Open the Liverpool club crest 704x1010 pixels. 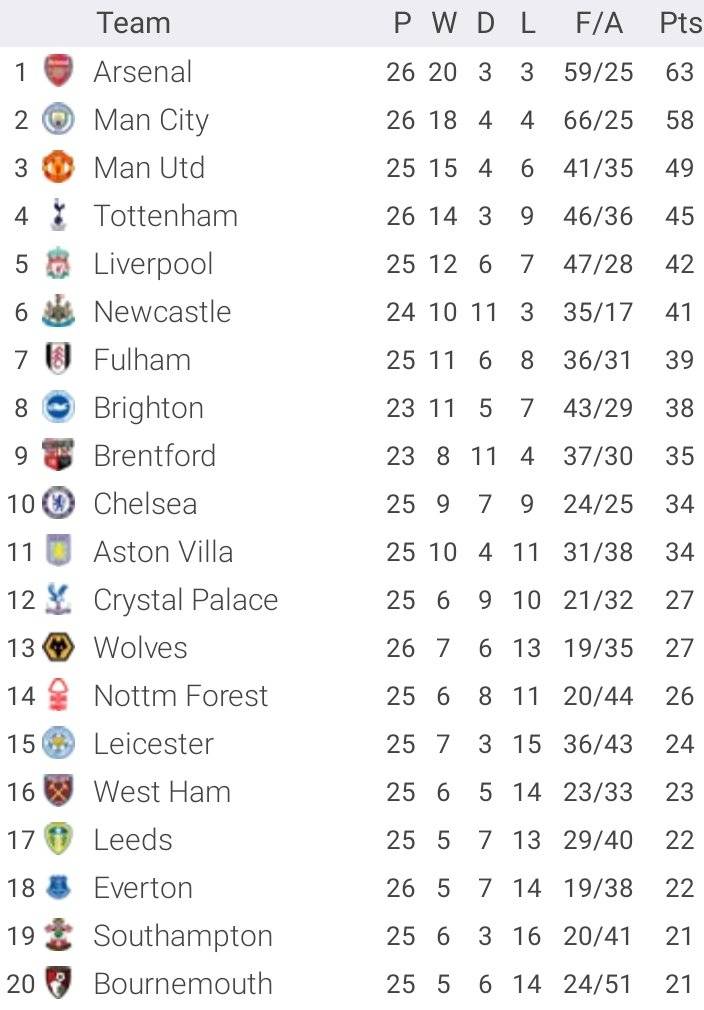click(x=58, y=264)
